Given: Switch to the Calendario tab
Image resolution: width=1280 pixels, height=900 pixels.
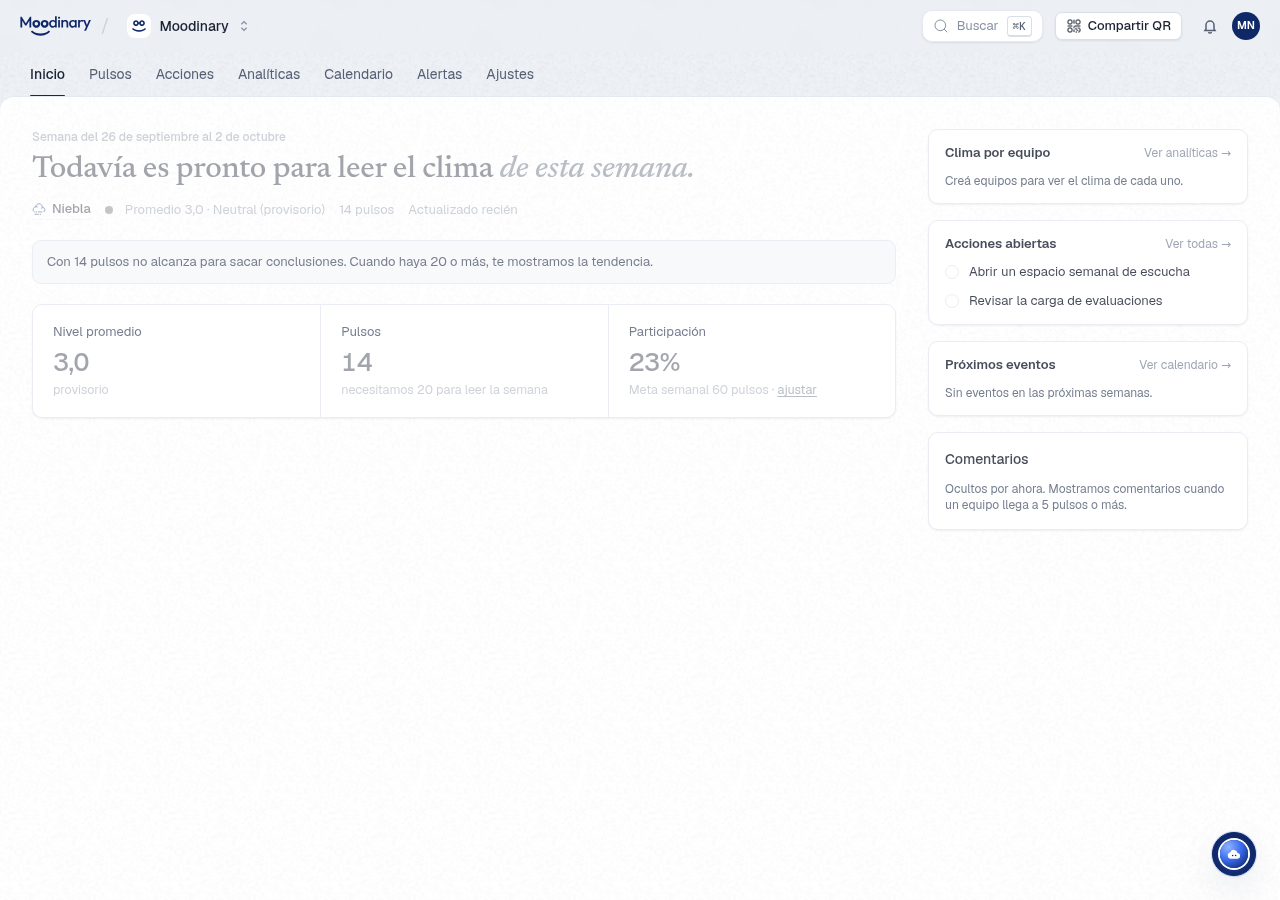Looking at the screenshot, I should click(358, 74).
